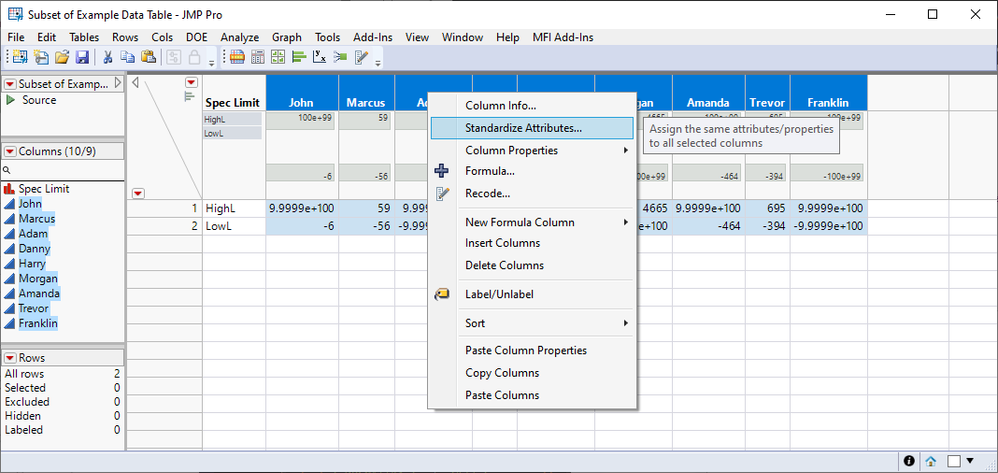
Task: Click the Distribution histogram toolbar icon
Action: [299, 58]
